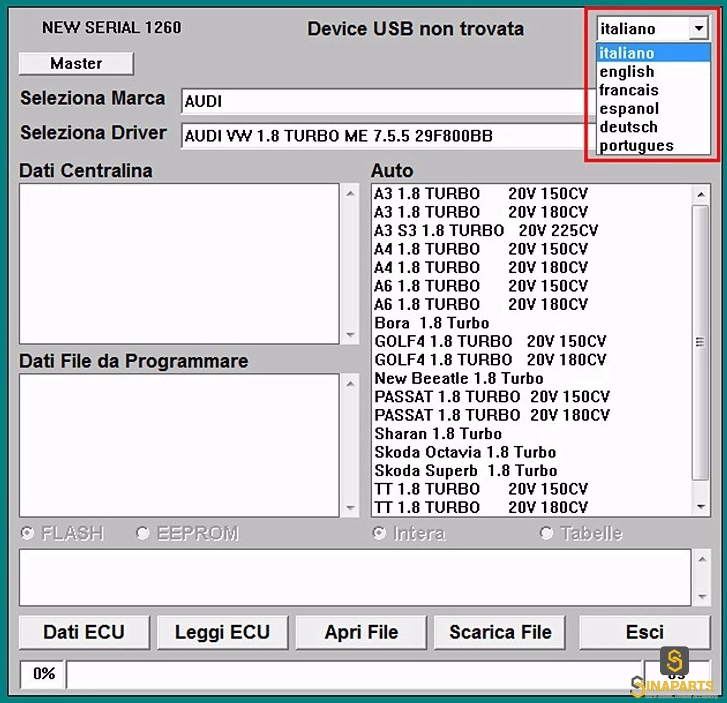Click Auto list scrollbar down arrow
Viewport: 727px width, 703px height.
click(701, 507)
